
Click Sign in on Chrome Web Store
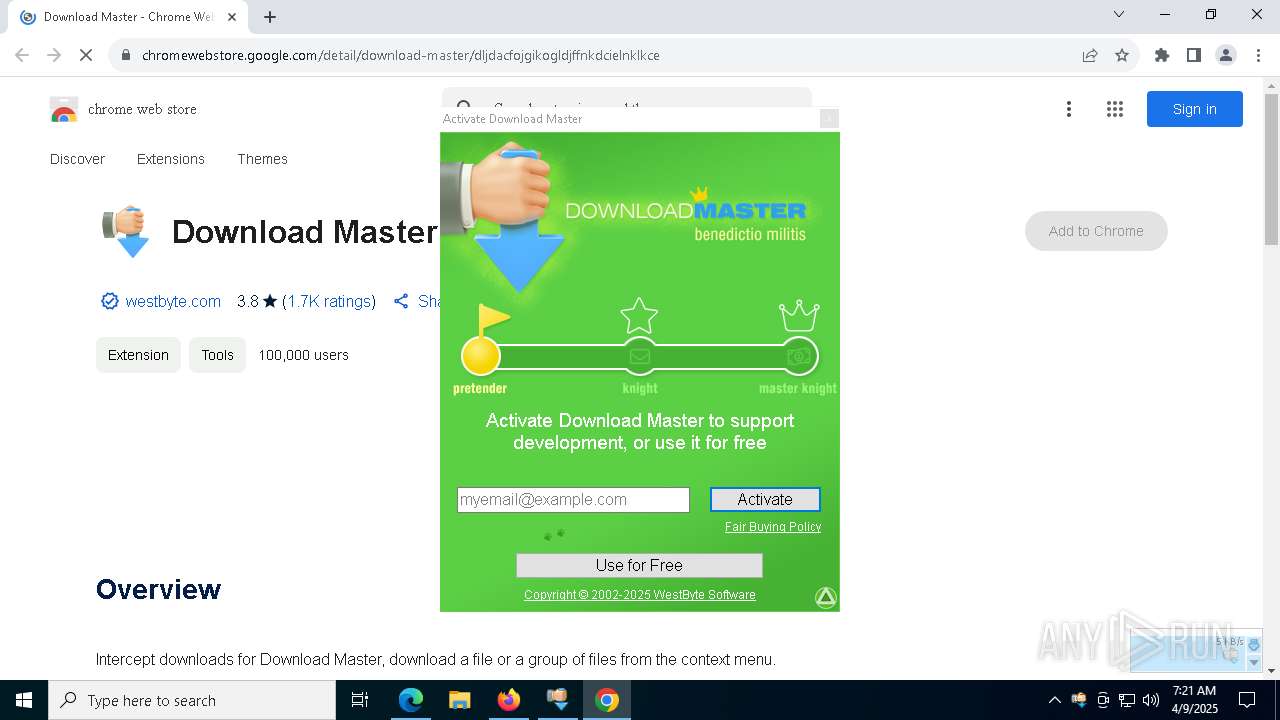tap(1195, 109)
